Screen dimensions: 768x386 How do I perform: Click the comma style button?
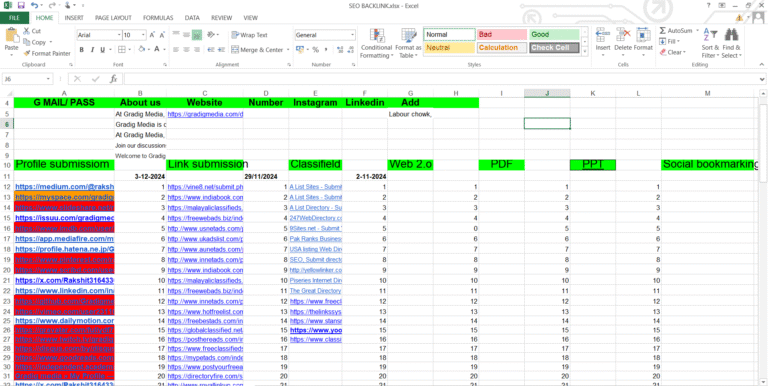point(326,49)
